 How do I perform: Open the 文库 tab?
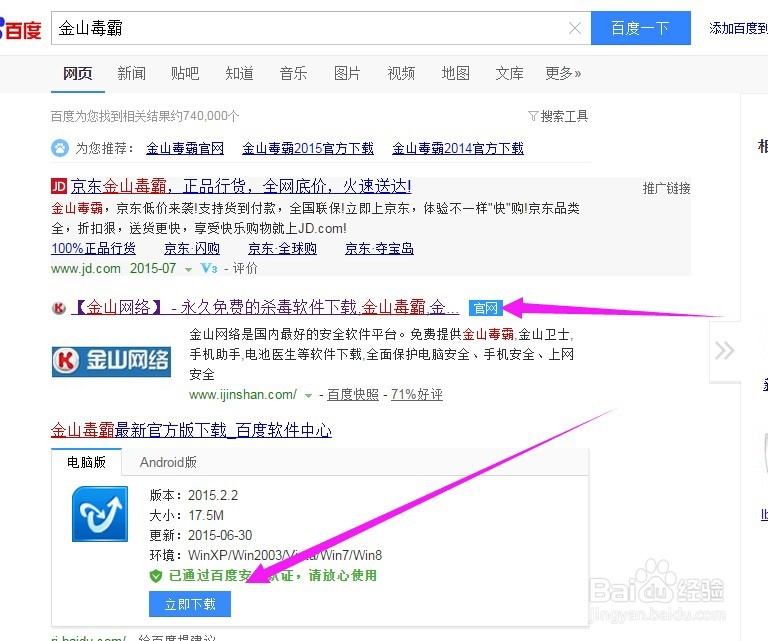509,73
